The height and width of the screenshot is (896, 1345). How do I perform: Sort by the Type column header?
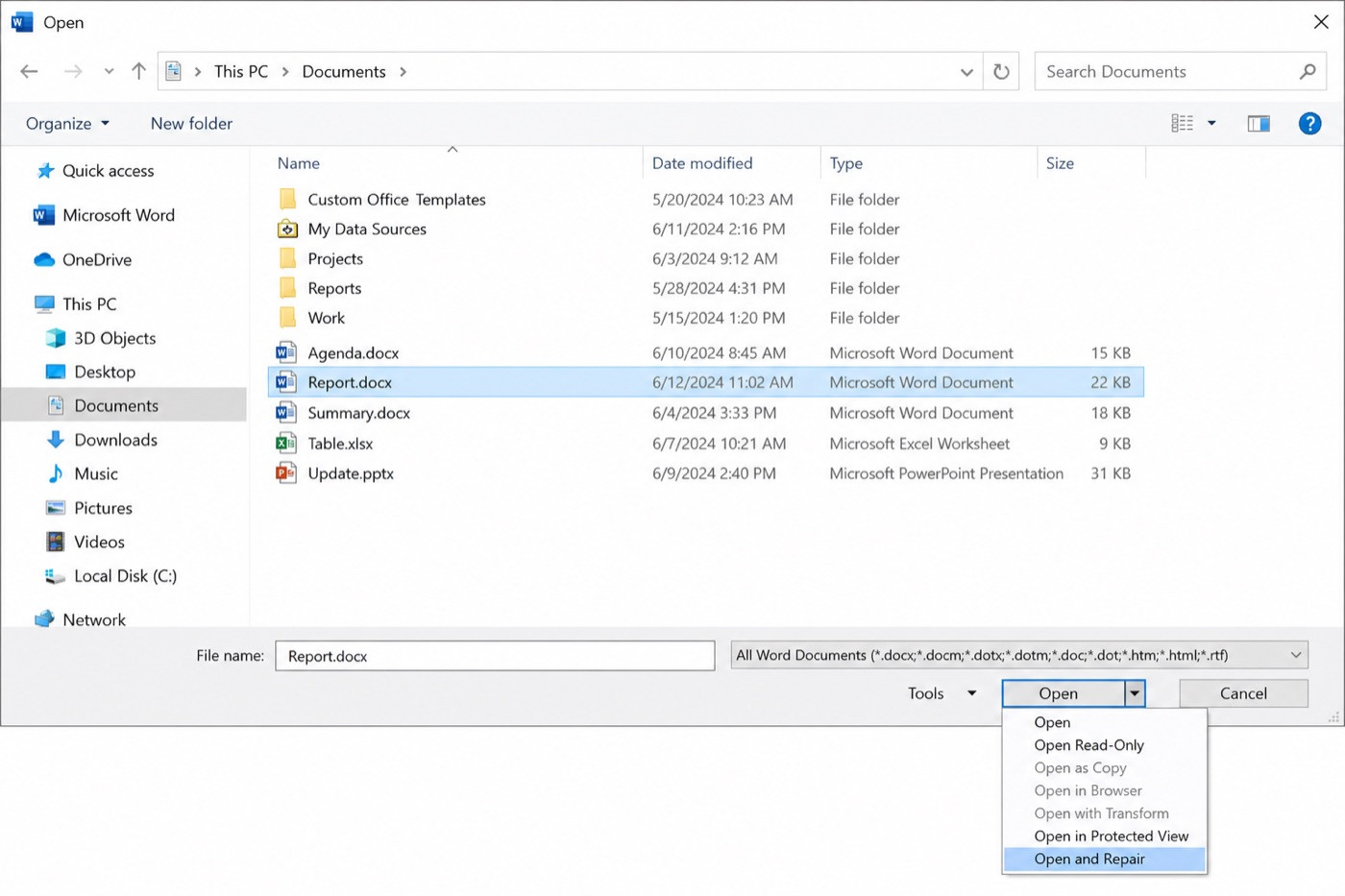(846, 163)
